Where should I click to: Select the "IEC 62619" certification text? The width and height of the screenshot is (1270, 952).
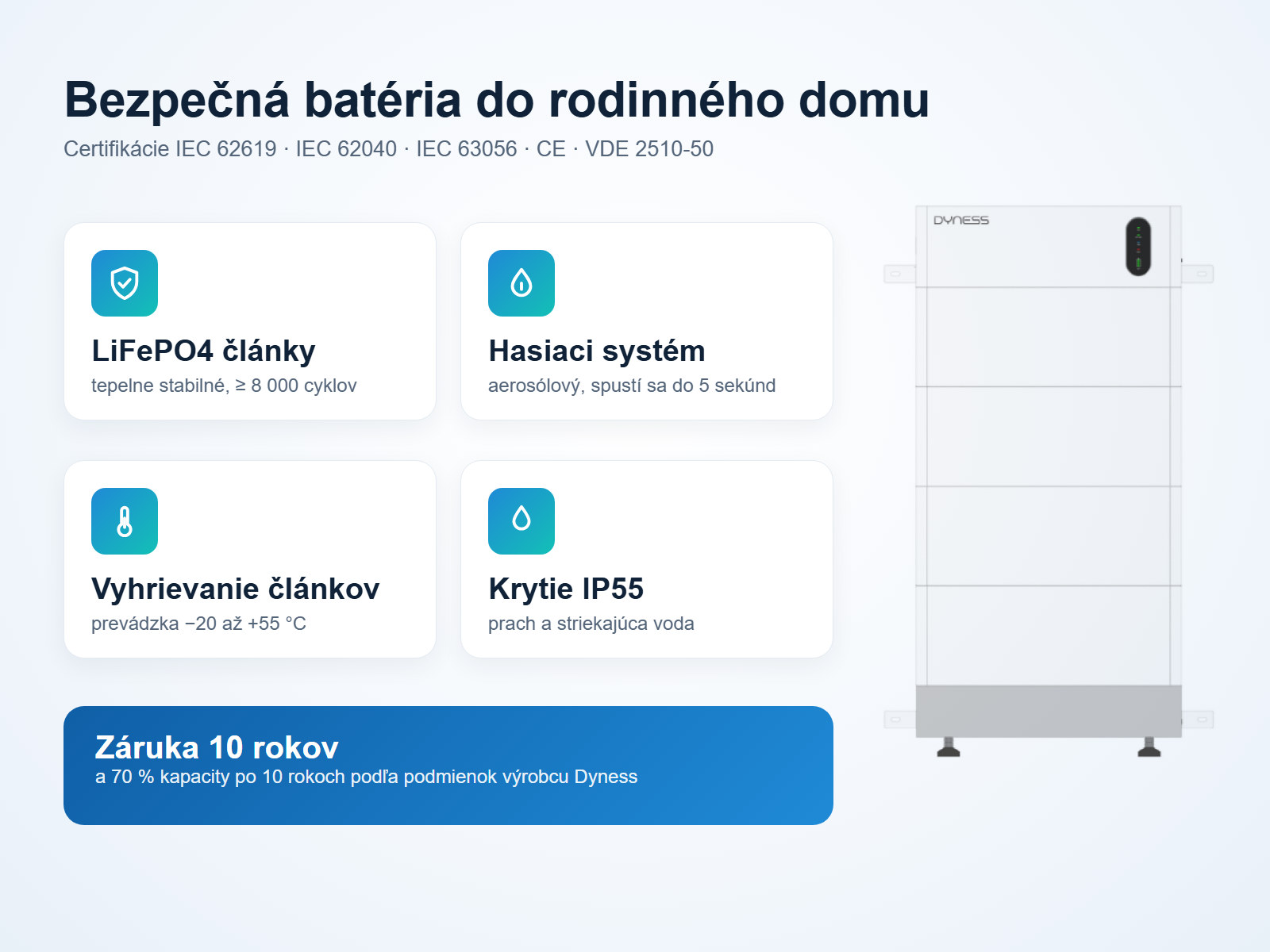click(x=226, y=149)
